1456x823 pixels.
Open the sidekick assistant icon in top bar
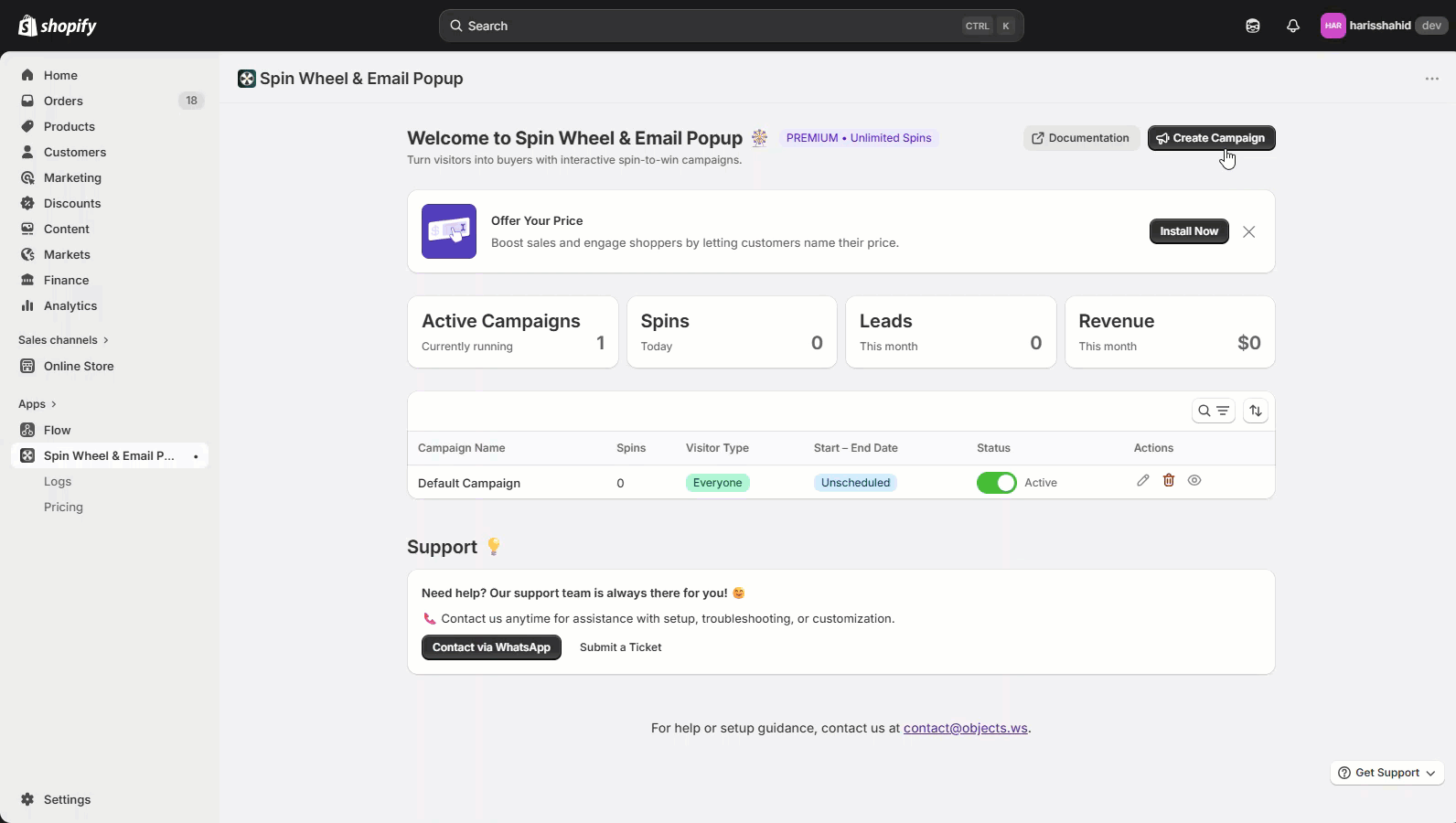1253,26
